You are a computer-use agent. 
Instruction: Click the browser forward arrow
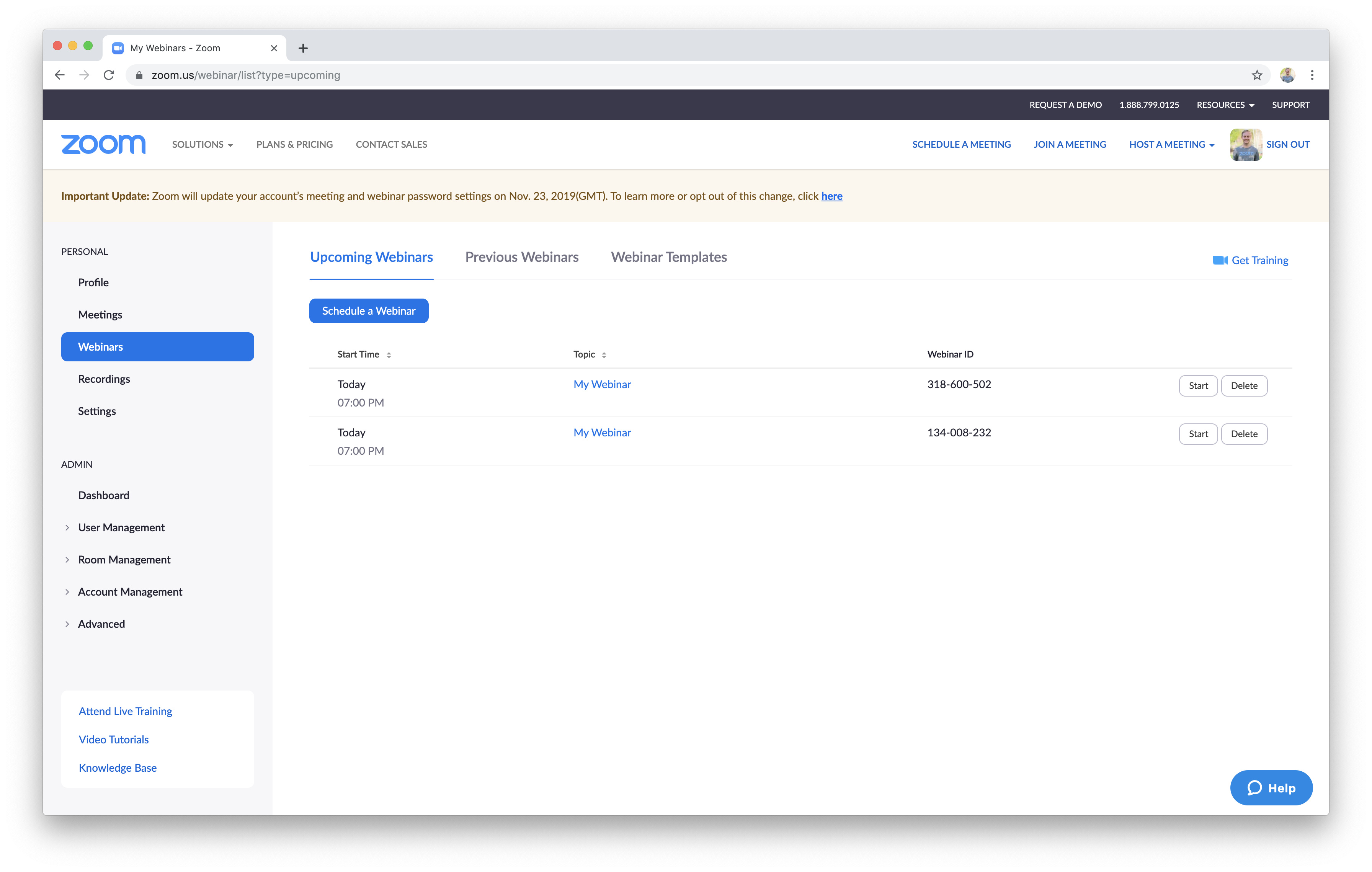[x=84, y=75]
